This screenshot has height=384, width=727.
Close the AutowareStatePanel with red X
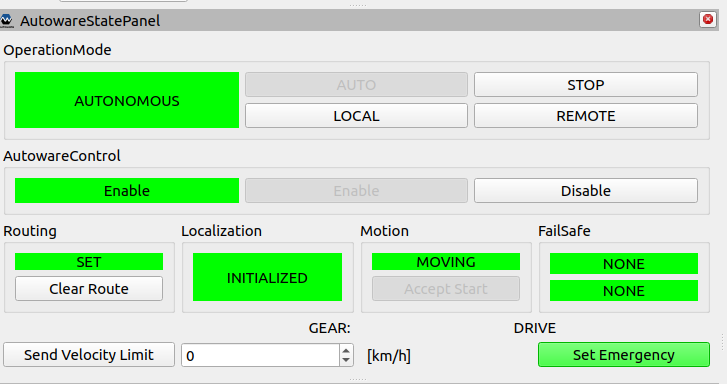click(x=708, y=19)
